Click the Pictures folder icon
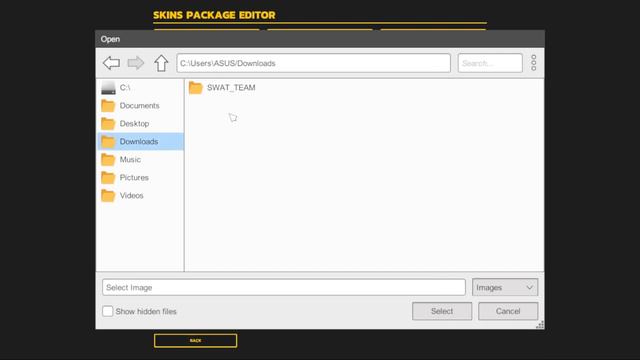 [x=108, y=178]
